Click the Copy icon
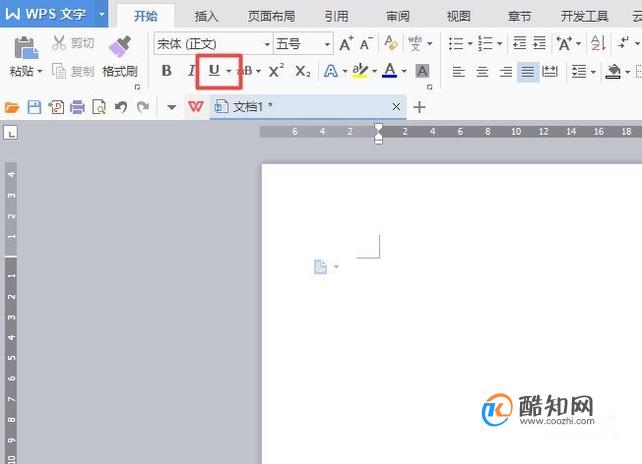Image resolution: width=642 pixels, height=464 pixels. pos(59,71)
